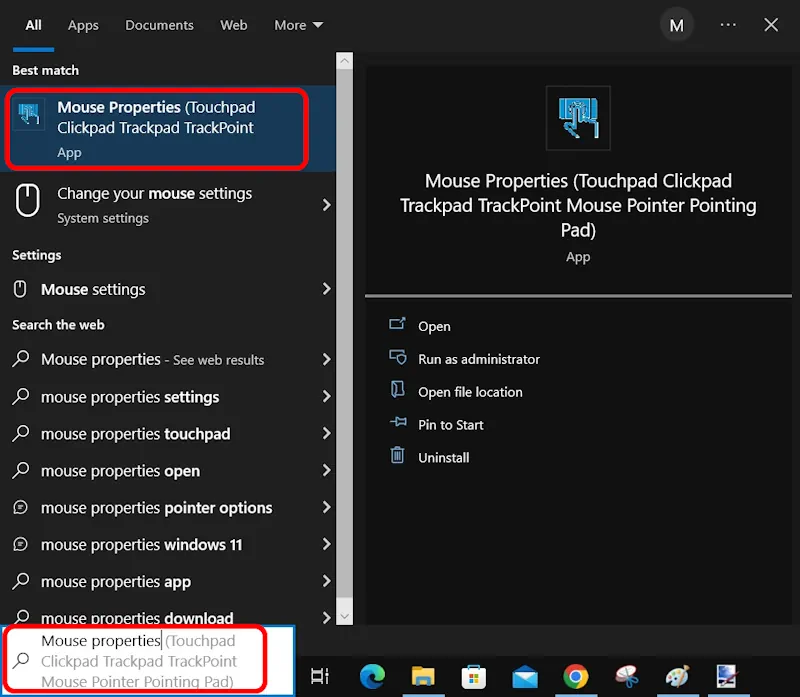Open Microsoft Store from the taskbar
The width and height of the screenshot is (800, 697).
[x=473, y=677]
